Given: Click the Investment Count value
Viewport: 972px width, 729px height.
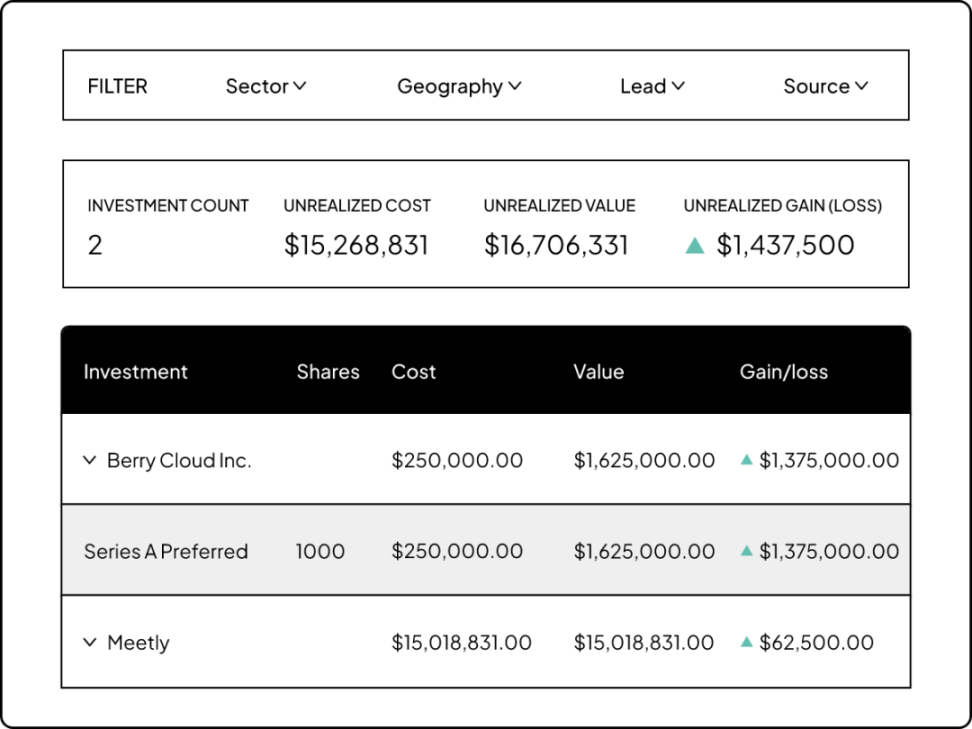Looking at the screenshot, I should (95, 245).
